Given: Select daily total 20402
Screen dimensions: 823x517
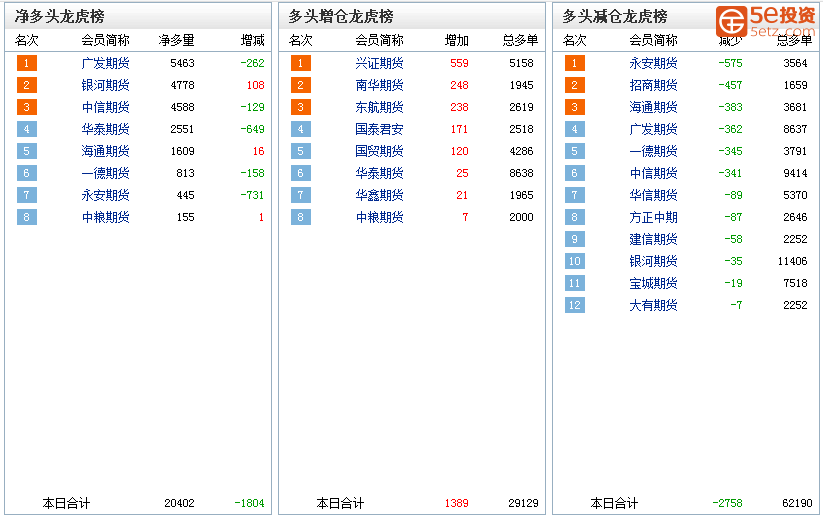Looking at the screenshot, I should tap(180, 503).
